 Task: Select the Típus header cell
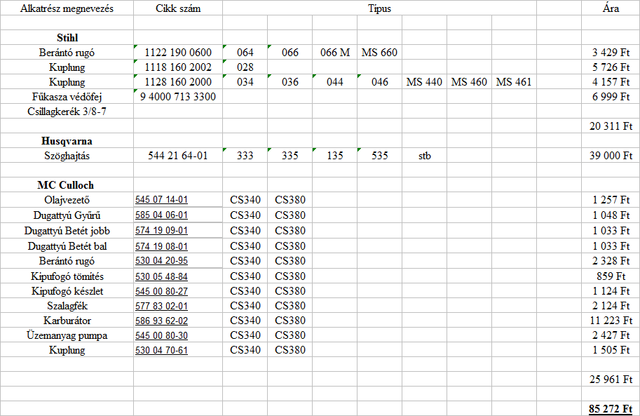380,8
